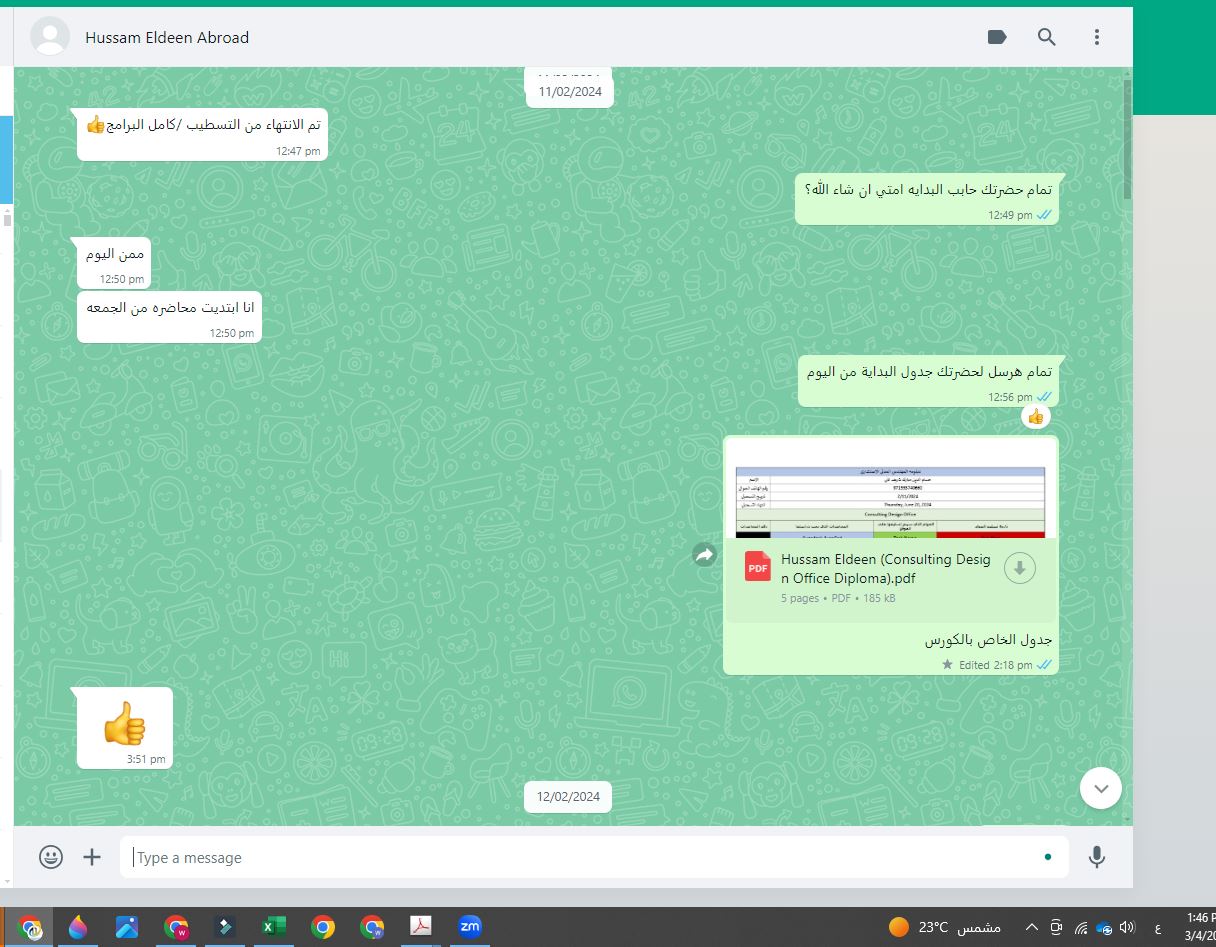The width and height of the screenshot is (1216, 947).
Task: Click the 12/02/2024 date chip
Action: 568,797
